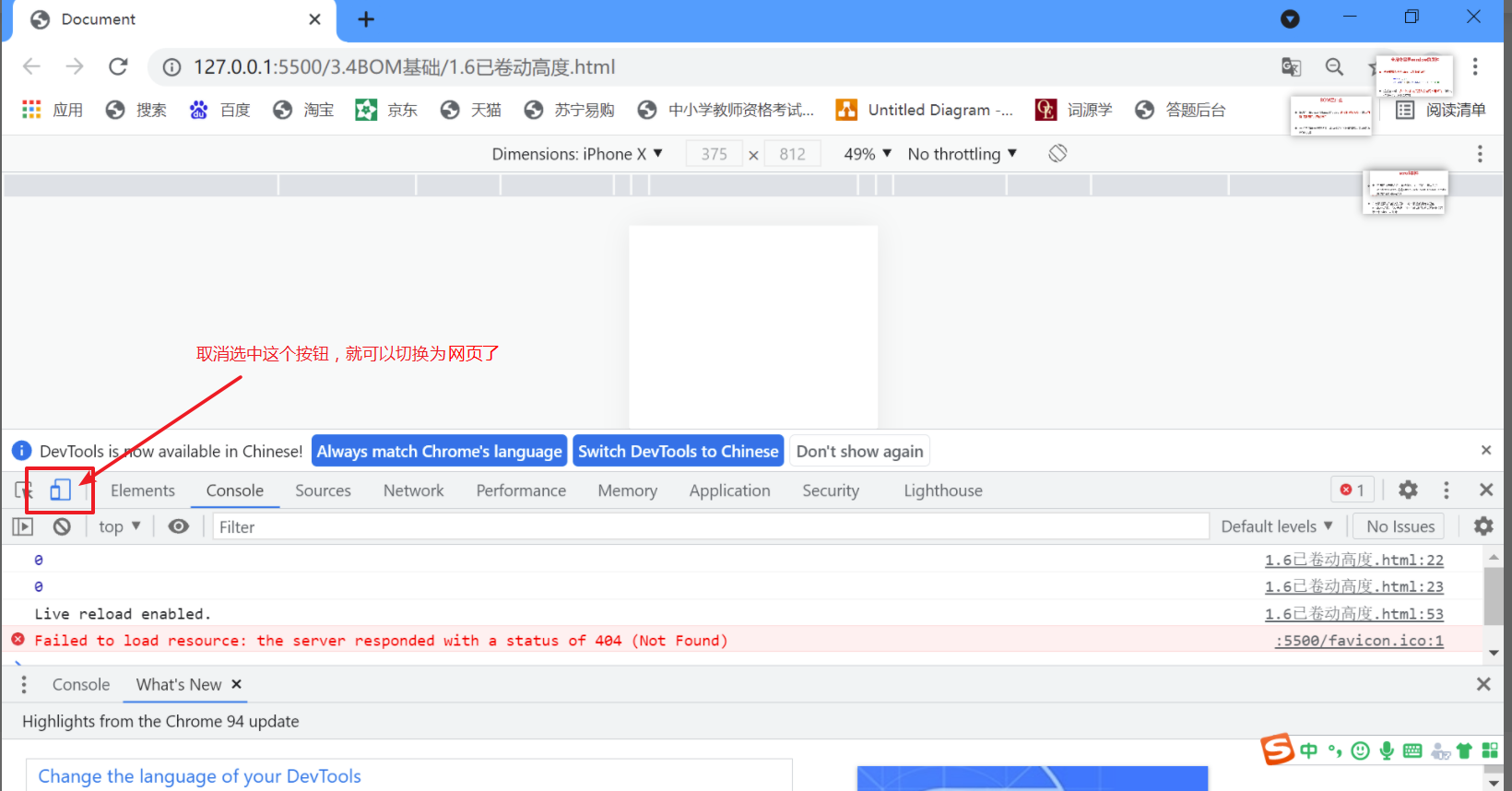The image size is (1512, 791).
Task: Open the Application tab
Action: 730,490
